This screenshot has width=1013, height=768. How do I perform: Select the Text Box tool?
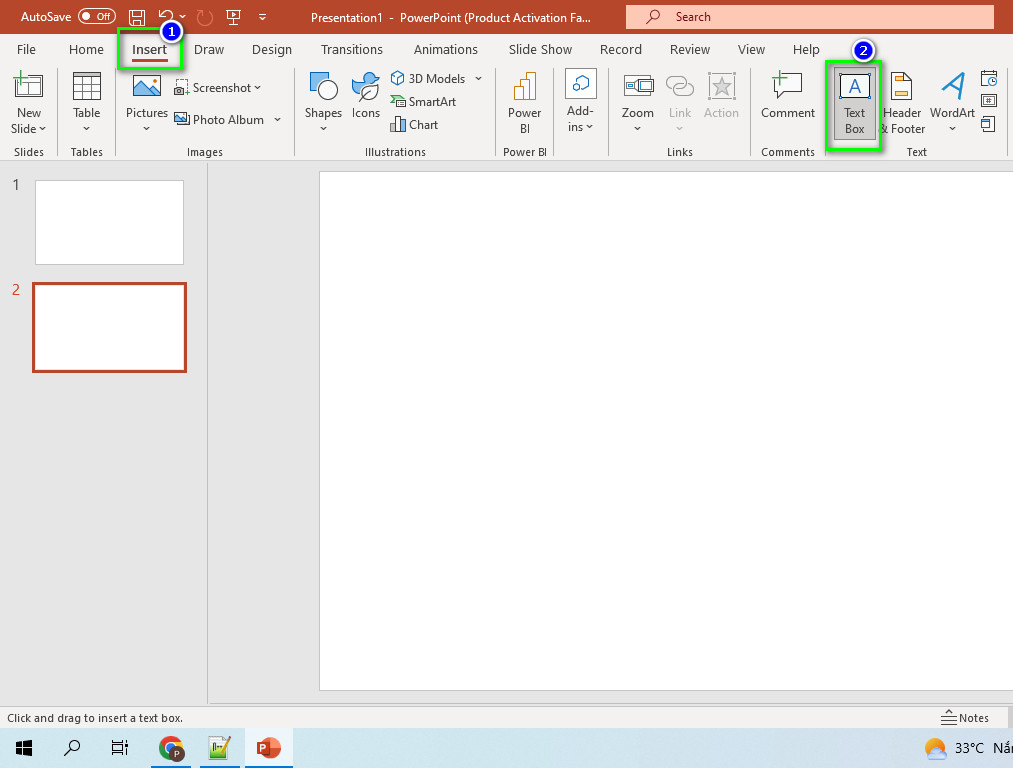(854, 103)
